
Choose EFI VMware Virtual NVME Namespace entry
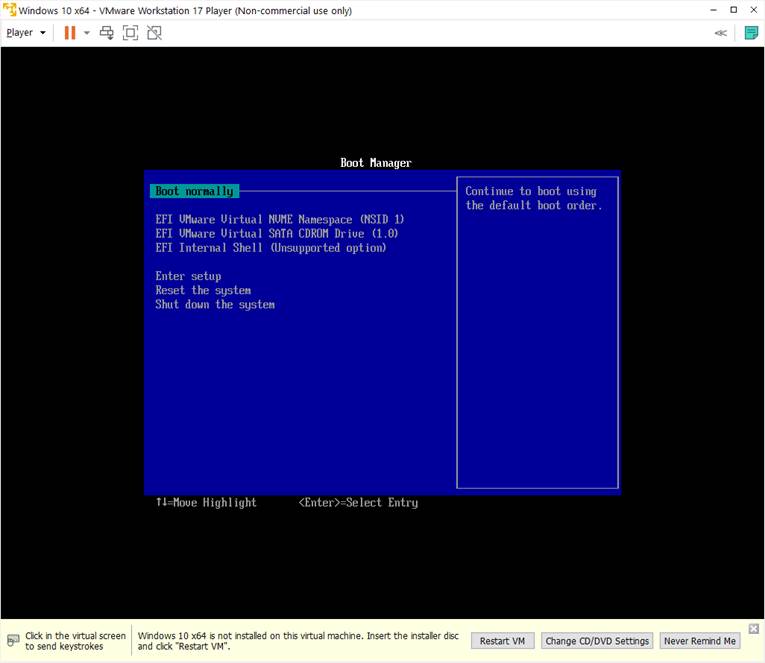(279, 219)
